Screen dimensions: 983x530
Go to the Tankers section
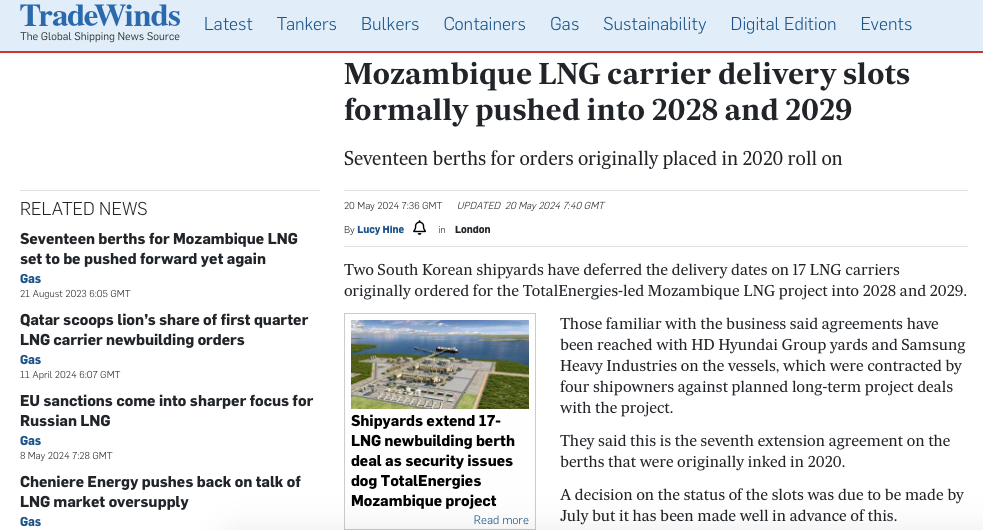click(x=307, y=24)
